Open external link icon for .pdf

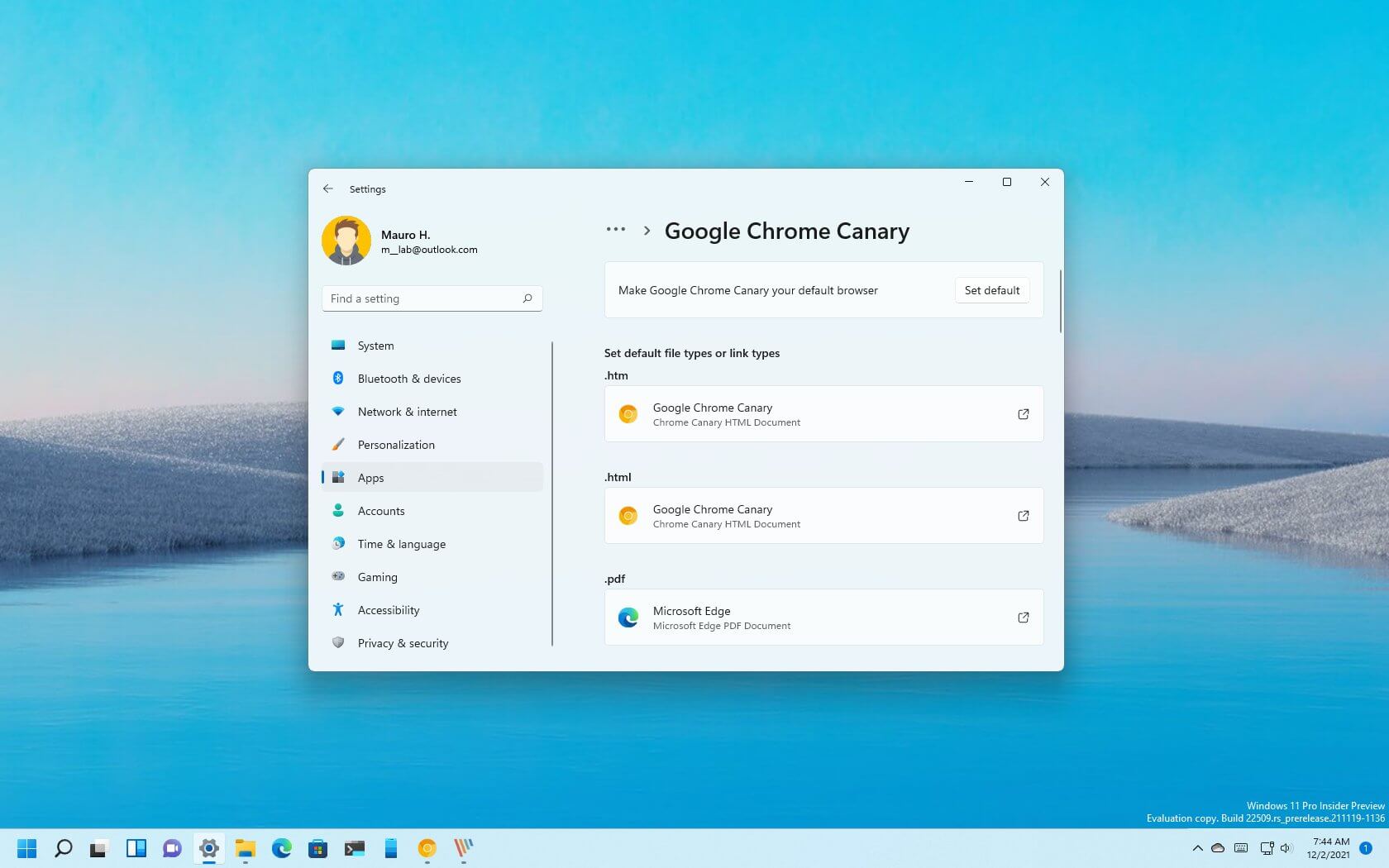click(x=1023, y=618)
